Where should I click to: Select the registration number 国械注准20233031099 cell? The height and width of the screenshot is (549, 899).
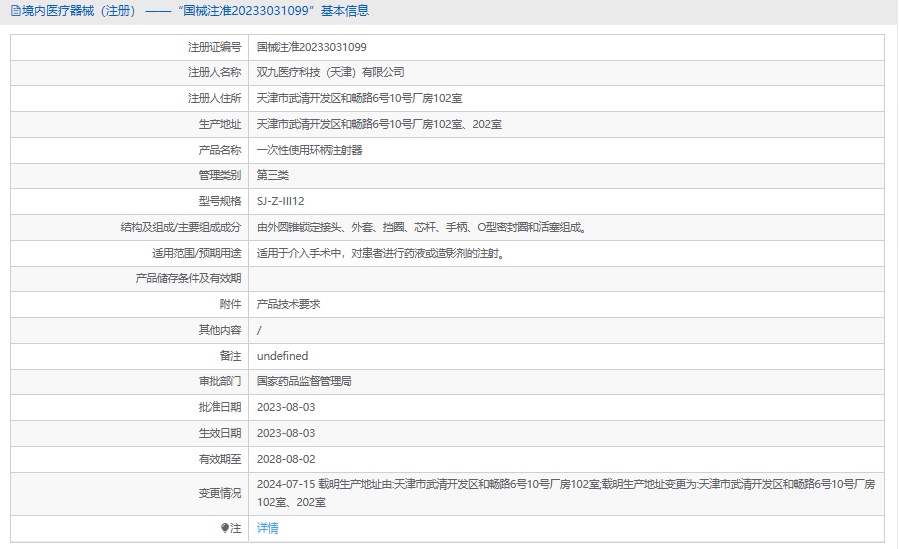311,47
